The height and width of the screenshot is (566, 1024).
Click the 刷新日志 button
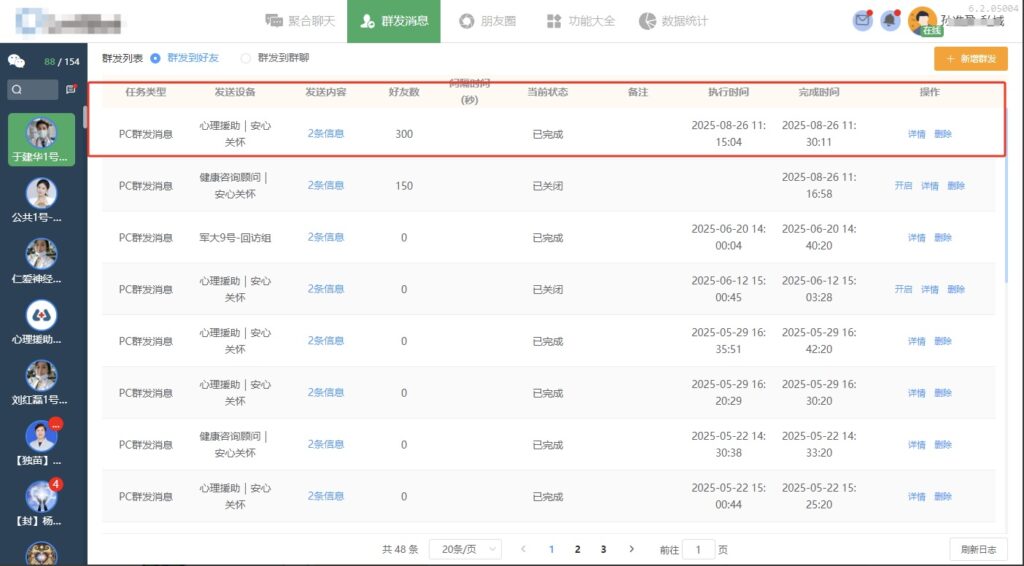[x=978, y=549]
